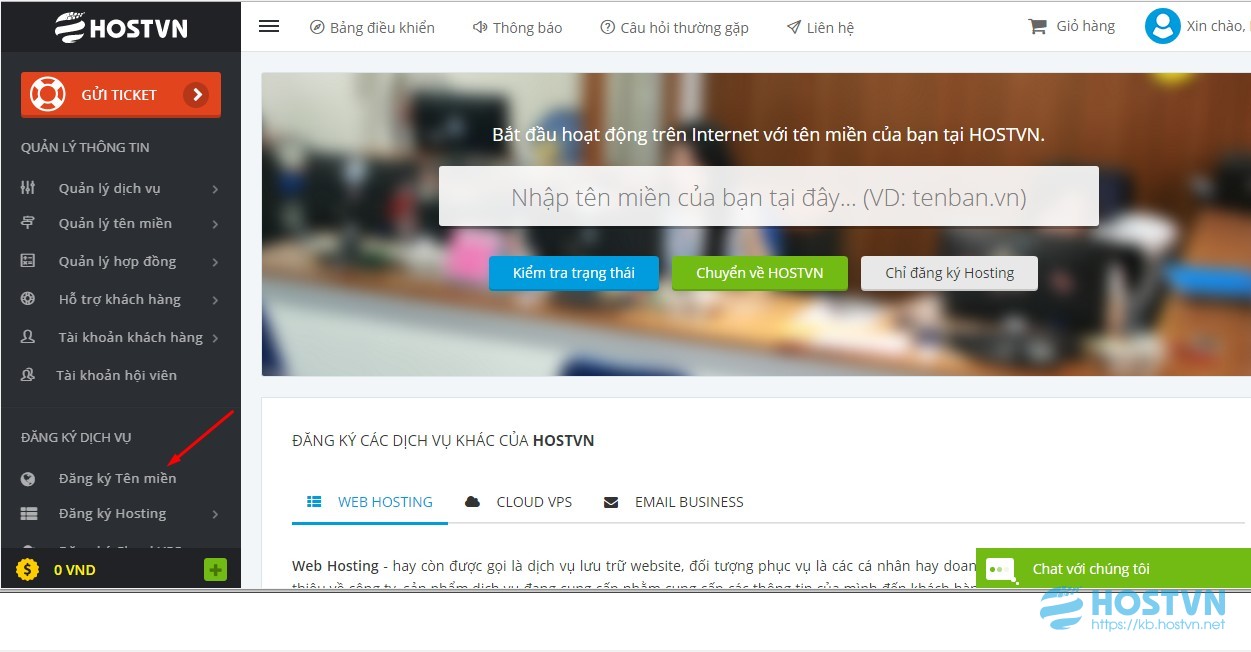
Task: Click the chat bubble icon in chat widget
Action: click(x=1001, y=569)
